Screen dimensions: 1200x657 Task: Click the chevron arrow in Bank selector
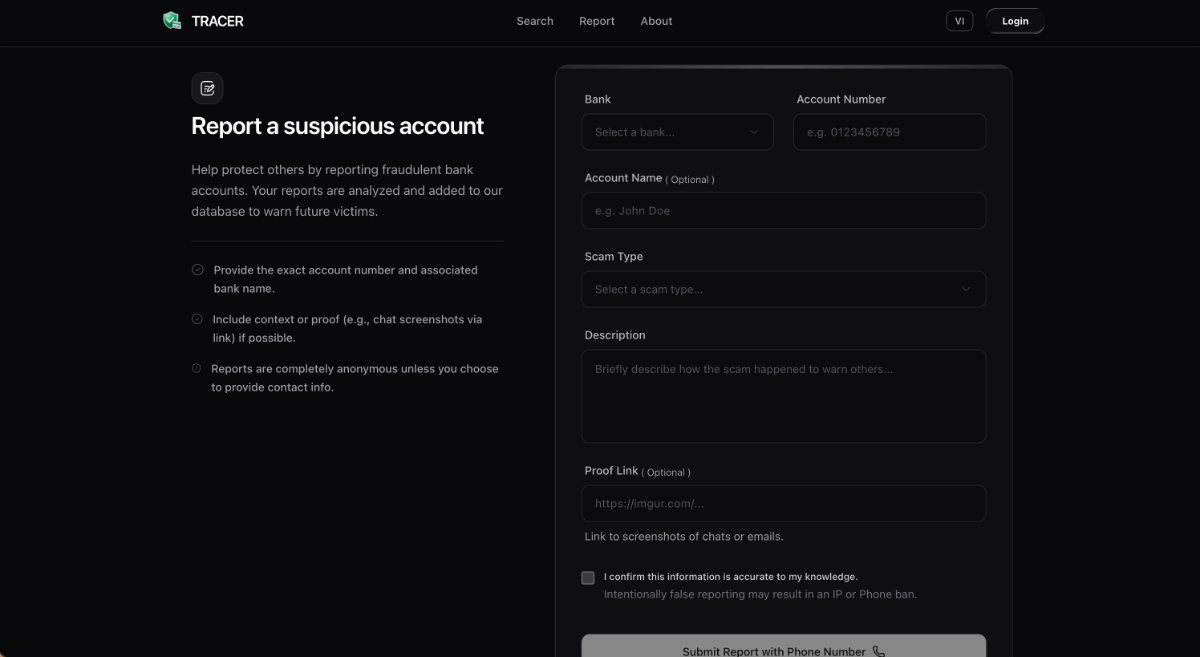(x=753, y=132)
